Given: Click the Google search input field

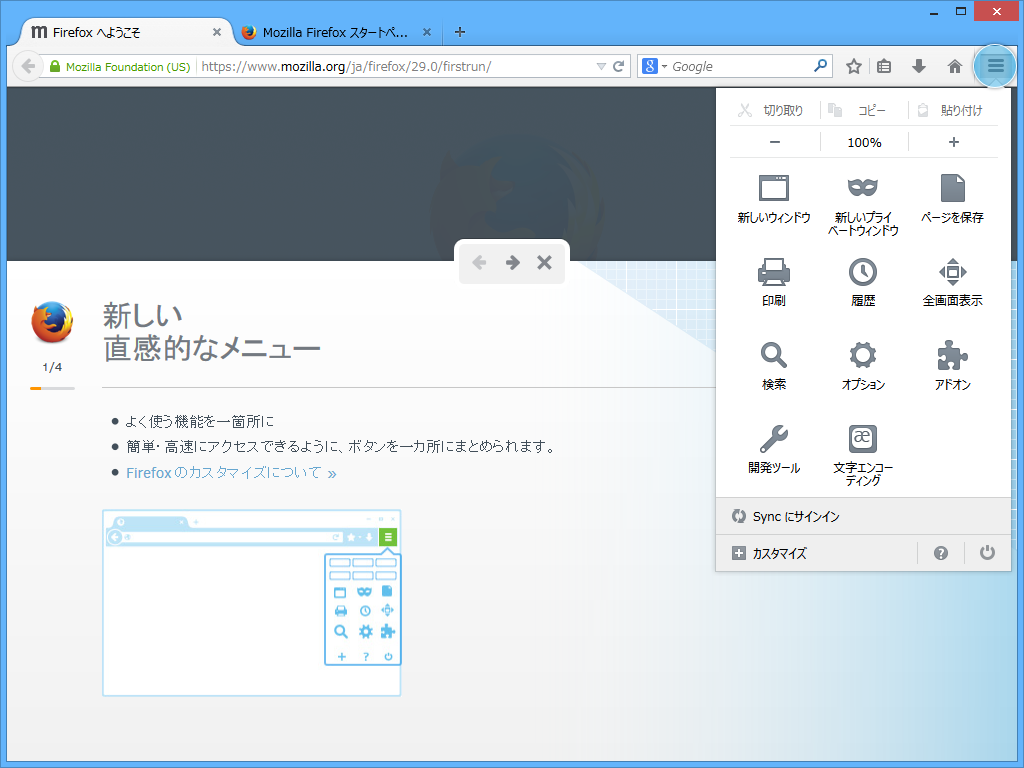Looking at the screenshot, I should pyautogui.click(x=740, y=67).
